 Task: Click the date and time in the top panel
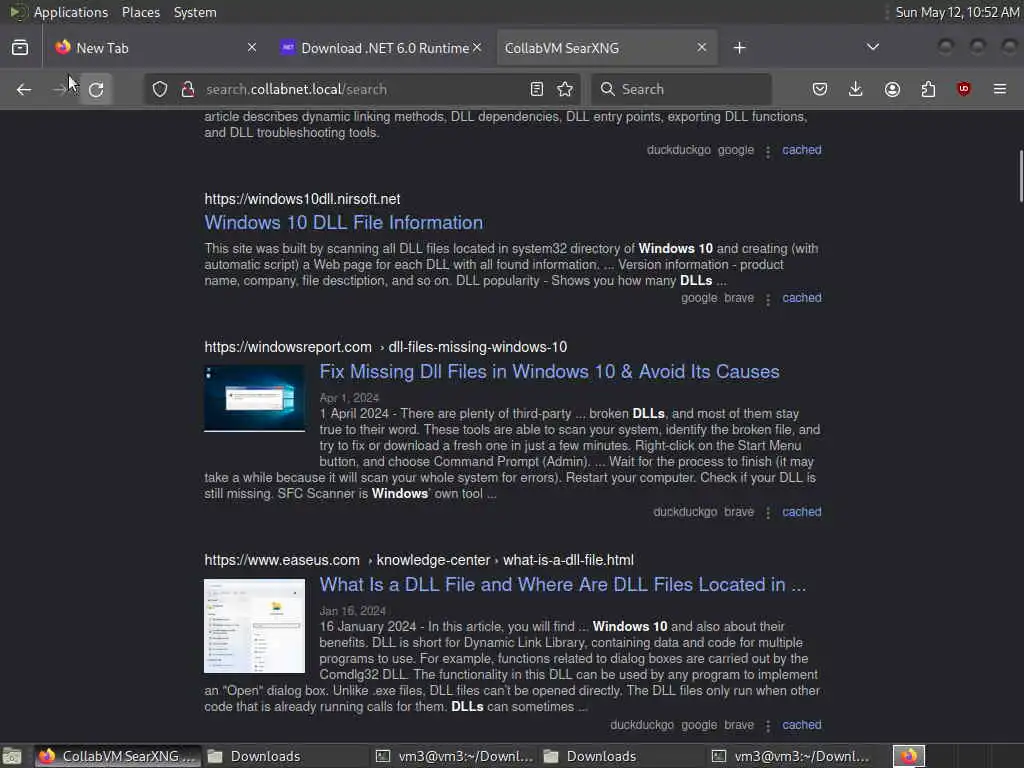click(957, 12)
